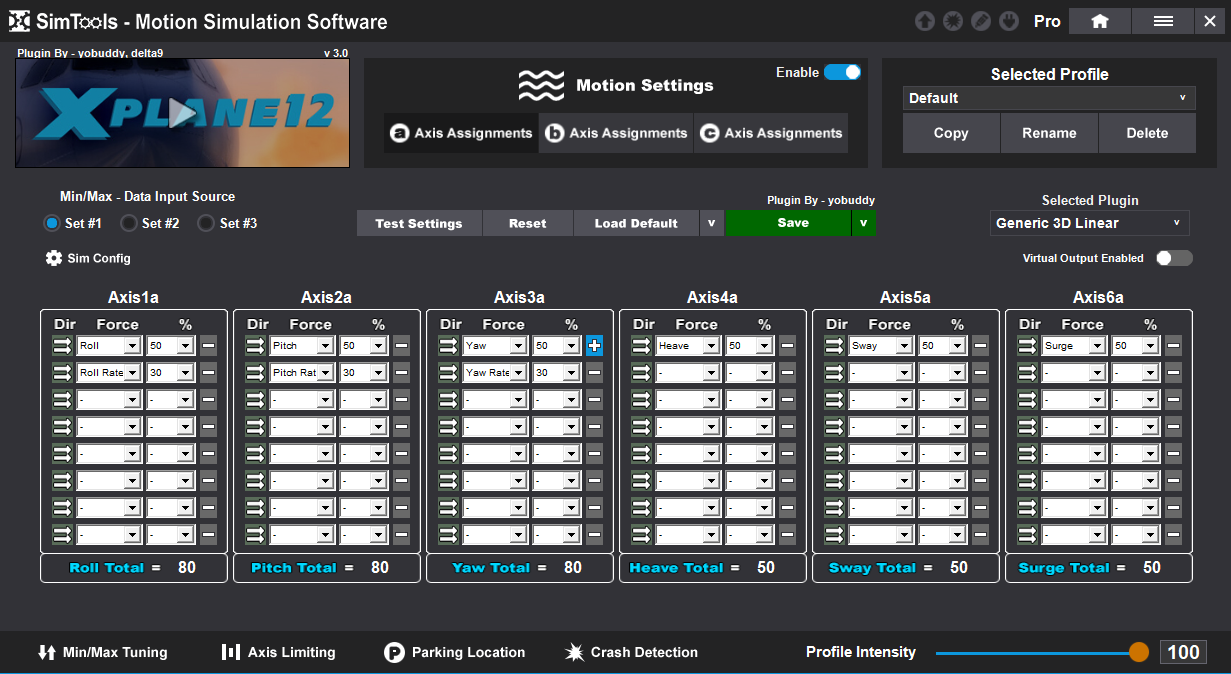Click the Min/Max Tuning icon
The image size is (1231, 674).
[x=47, y=652]
